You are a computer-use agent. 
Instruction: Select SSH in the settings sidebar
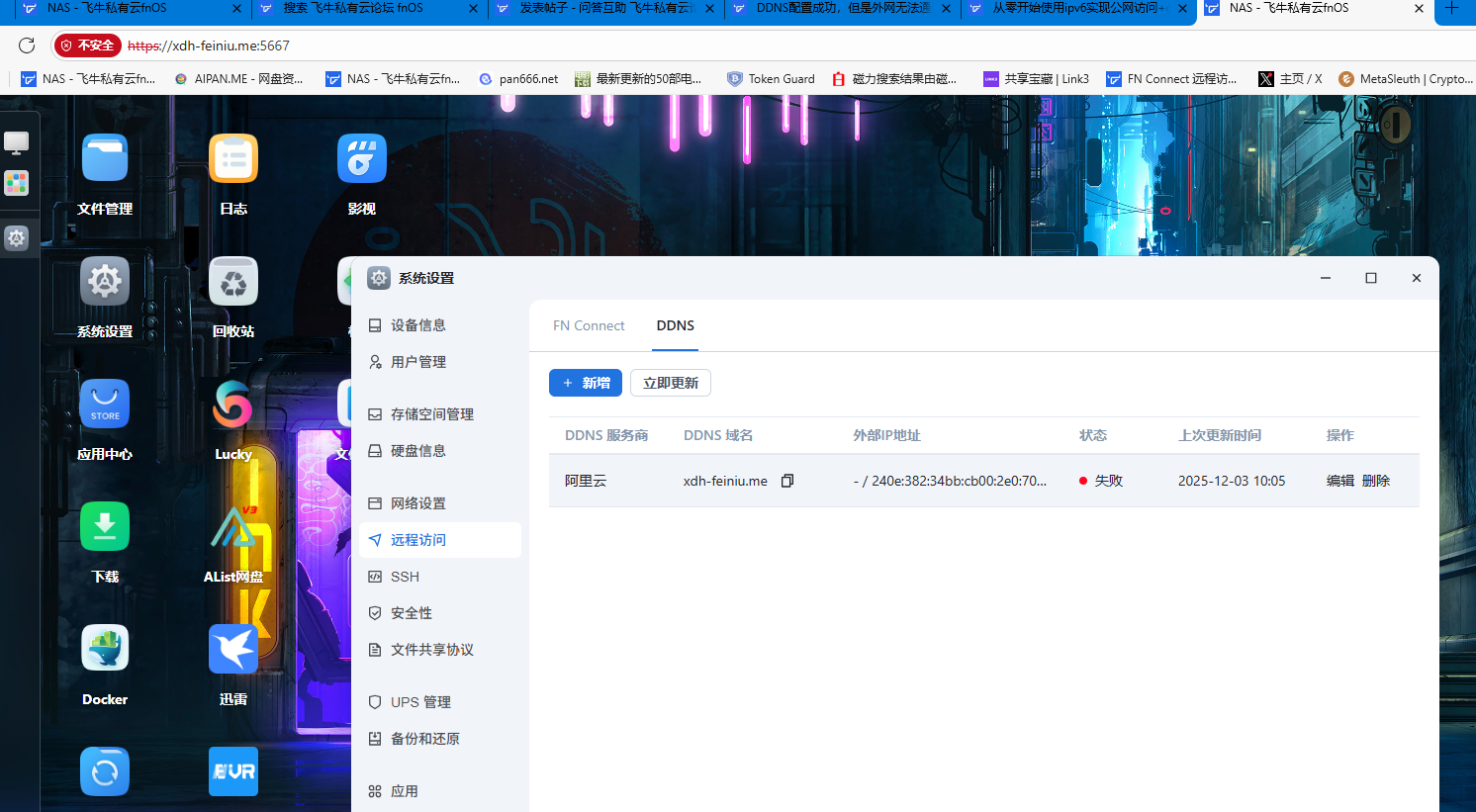click(x=405, y=576)
